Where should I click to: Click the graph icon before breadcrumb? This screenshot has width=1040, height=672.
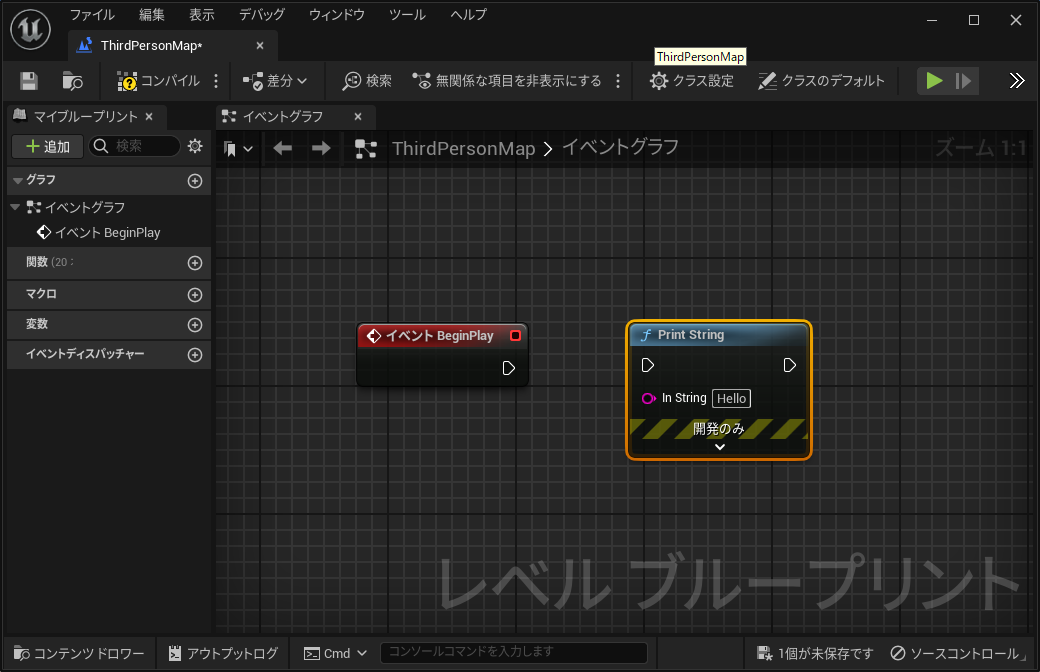[365, 149]
